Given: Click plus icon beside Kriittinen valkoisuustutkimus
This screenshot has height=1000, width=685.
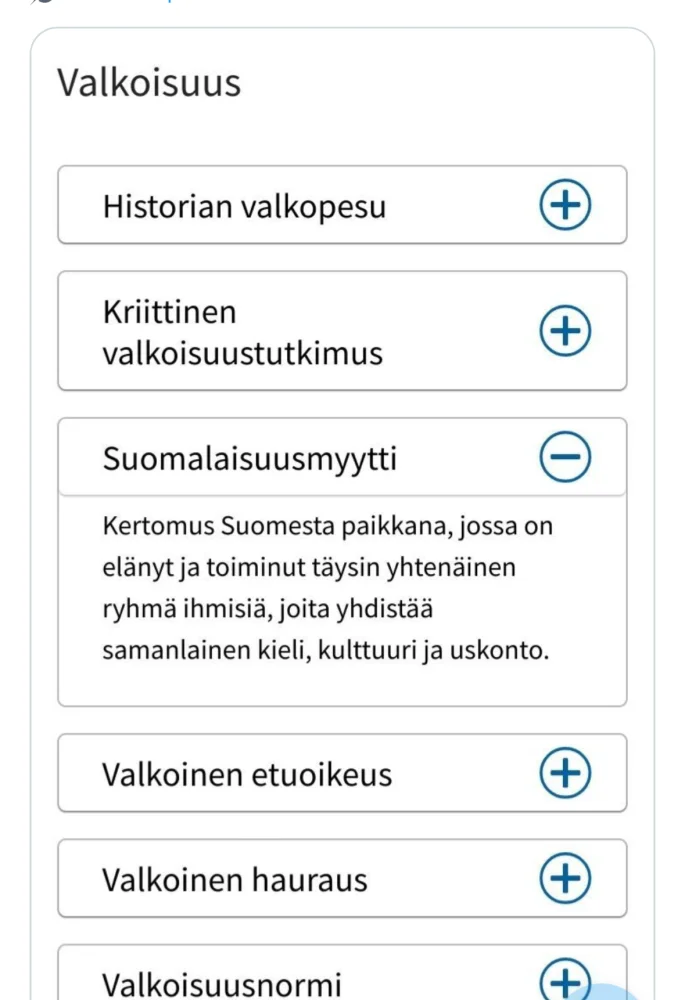Looking at the screenshot, I should click(x=565, y=331).
